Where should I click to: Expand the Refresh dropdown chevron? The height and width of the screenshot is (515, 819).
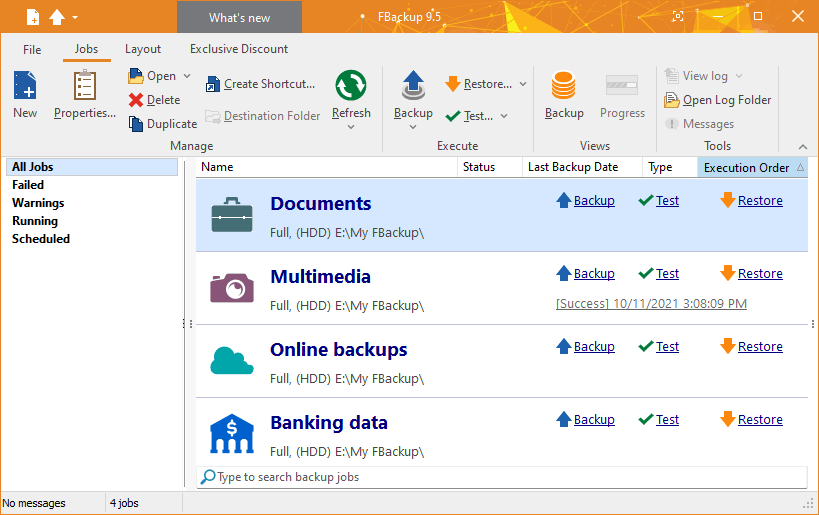pyautogui.click(x=351, y=127)
